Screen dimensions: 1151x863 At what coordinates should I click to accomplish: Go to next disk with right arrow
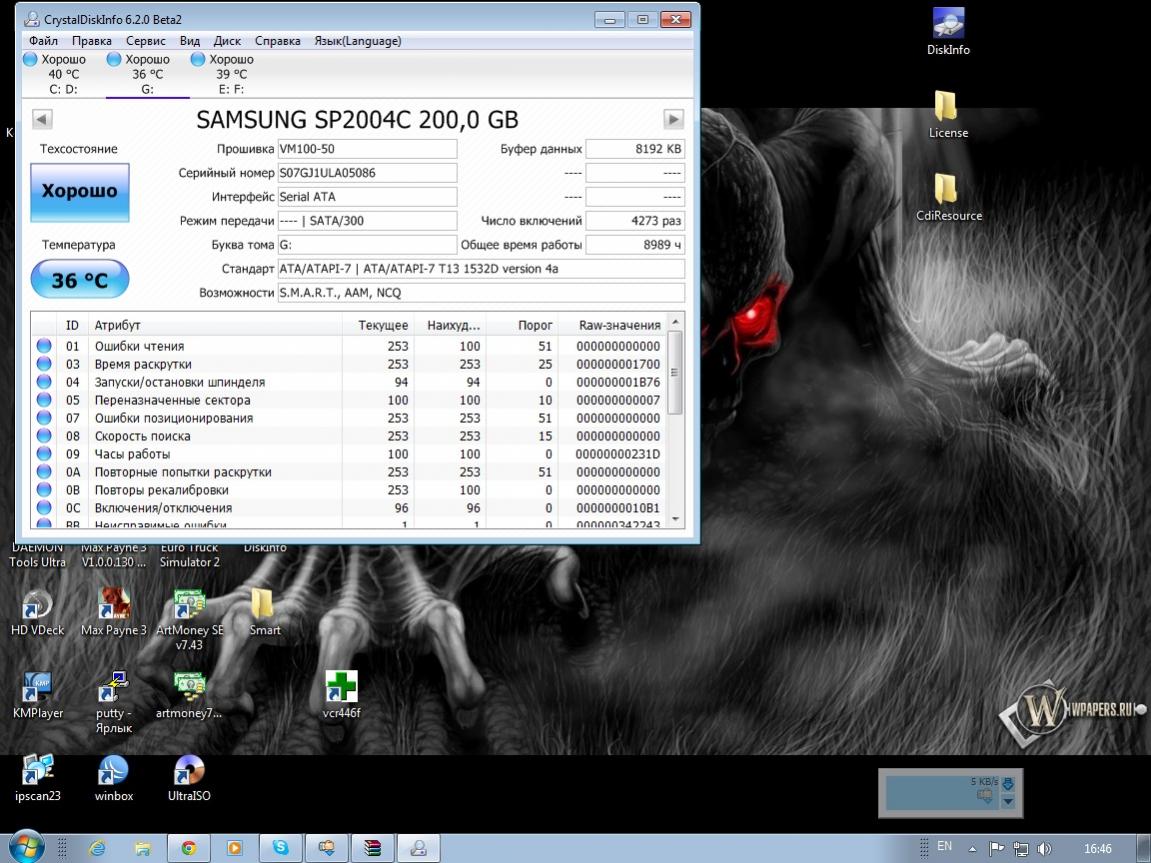(x=674, y=119)
